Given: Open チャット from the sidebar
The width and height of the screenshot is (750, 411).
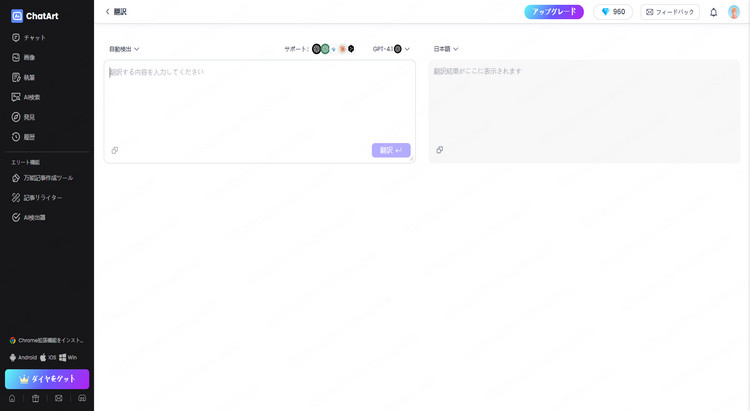Looking at the screenshot, I should coord(29,37).
